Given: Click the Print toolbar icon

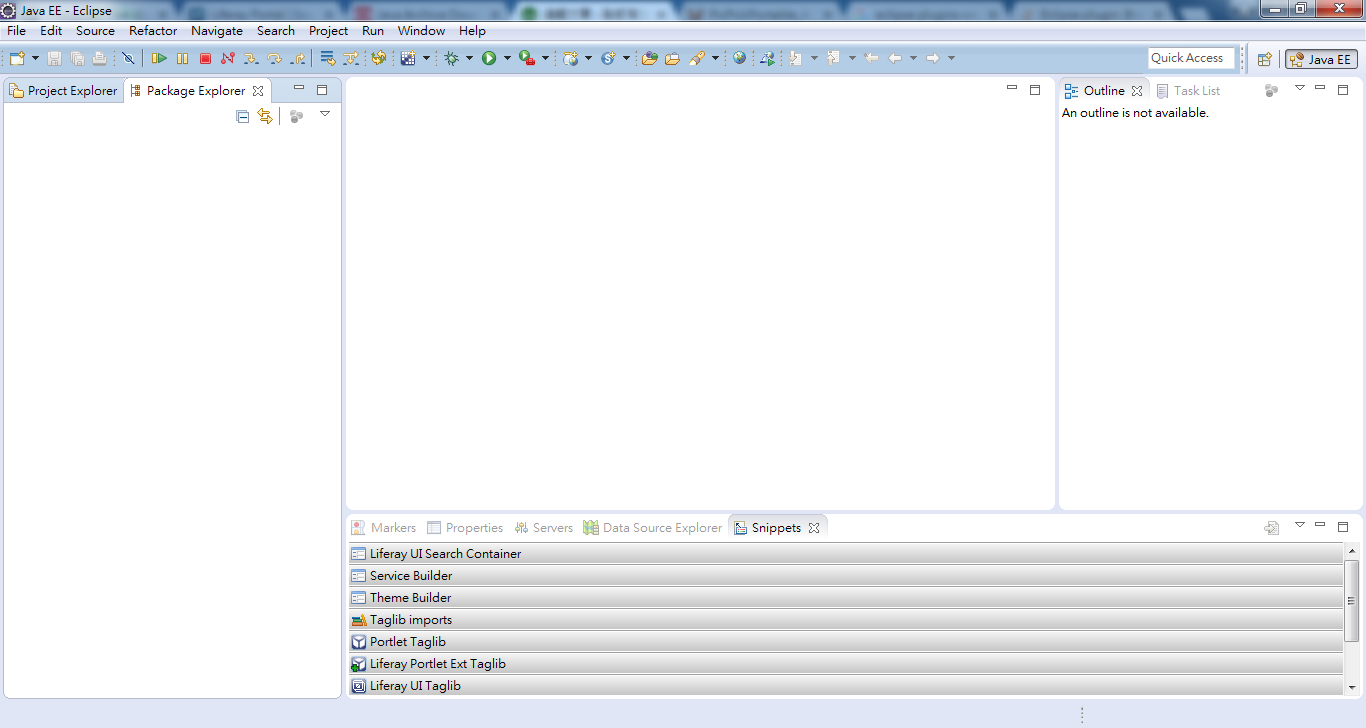Looking at the screenshot, I should coord(99,58).
